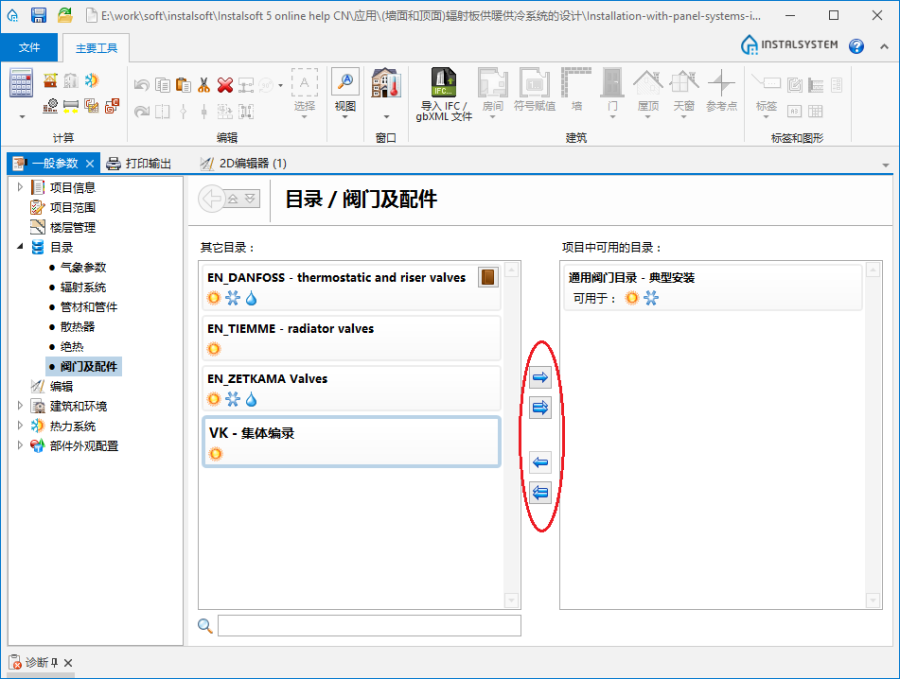Close the 诊断 panel
The image size is (900, 679).
(x=68, y=663)
